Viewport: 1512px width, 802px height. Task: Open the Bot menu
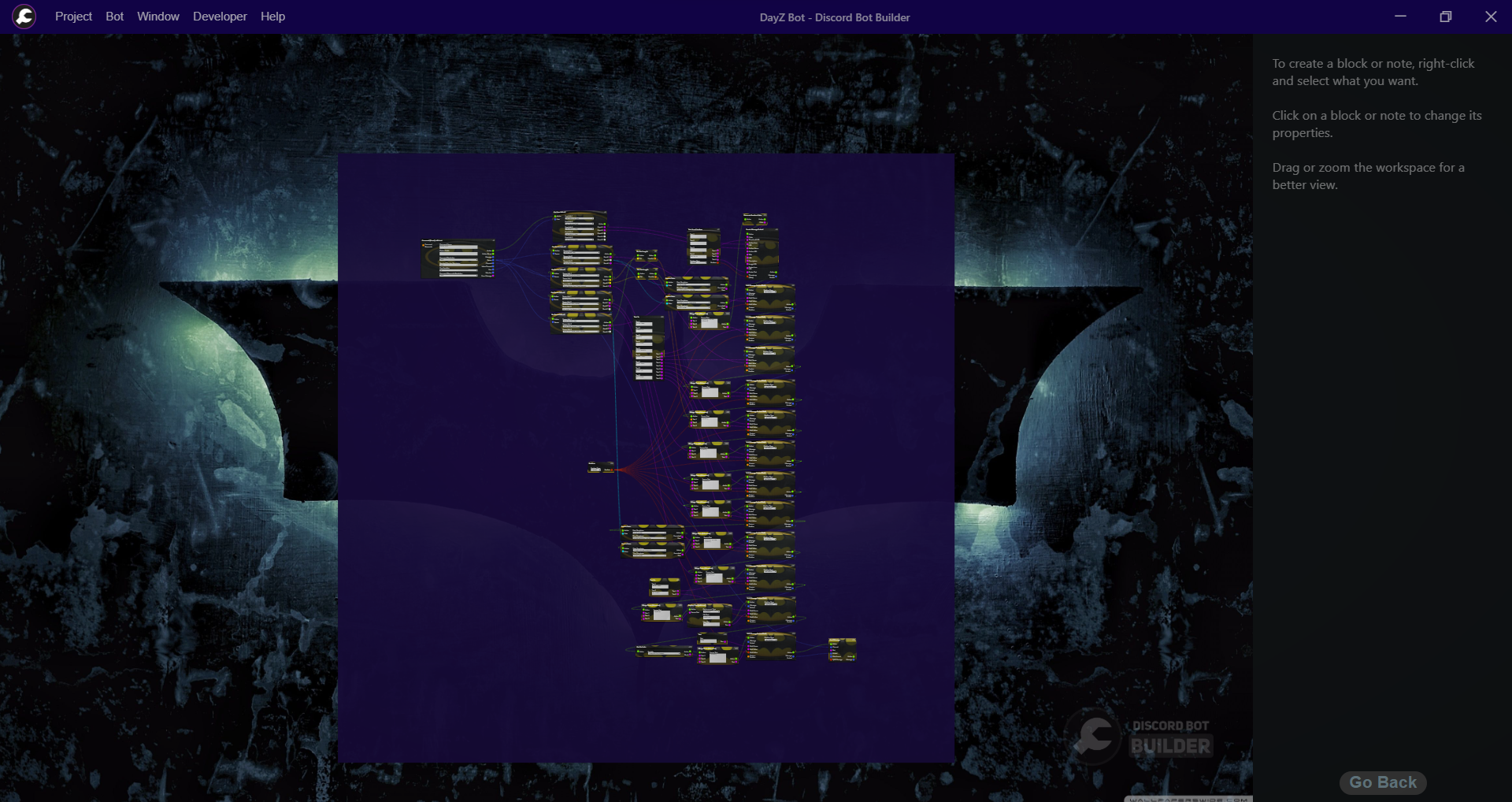[114, 17]
